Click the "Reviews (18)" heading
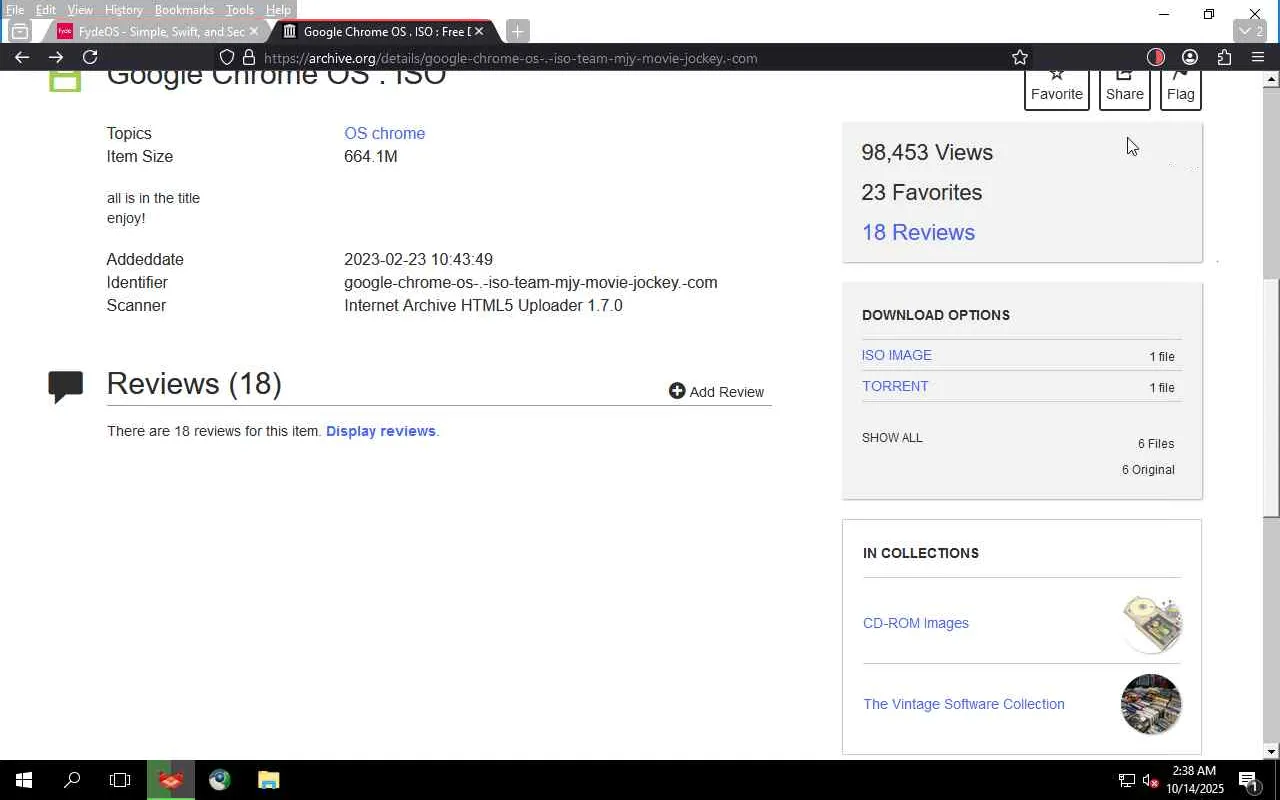The width and height of the screenshot is (1280, 800). tap(194, 383)
